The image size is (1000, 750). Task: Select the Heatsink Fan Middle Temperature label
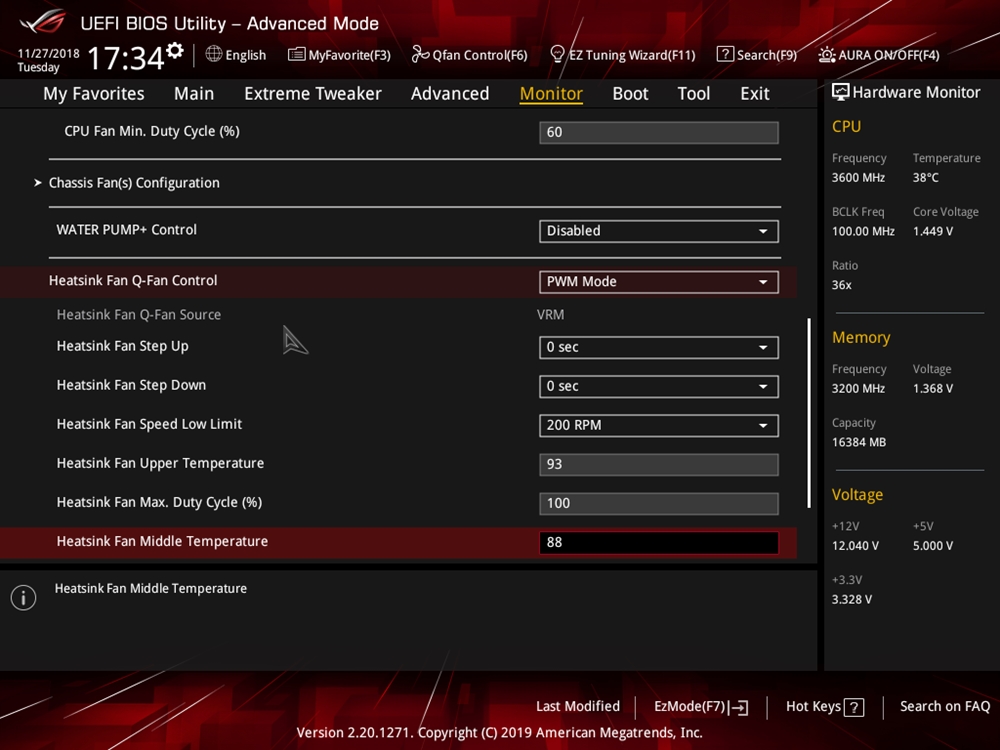[162, 541]
